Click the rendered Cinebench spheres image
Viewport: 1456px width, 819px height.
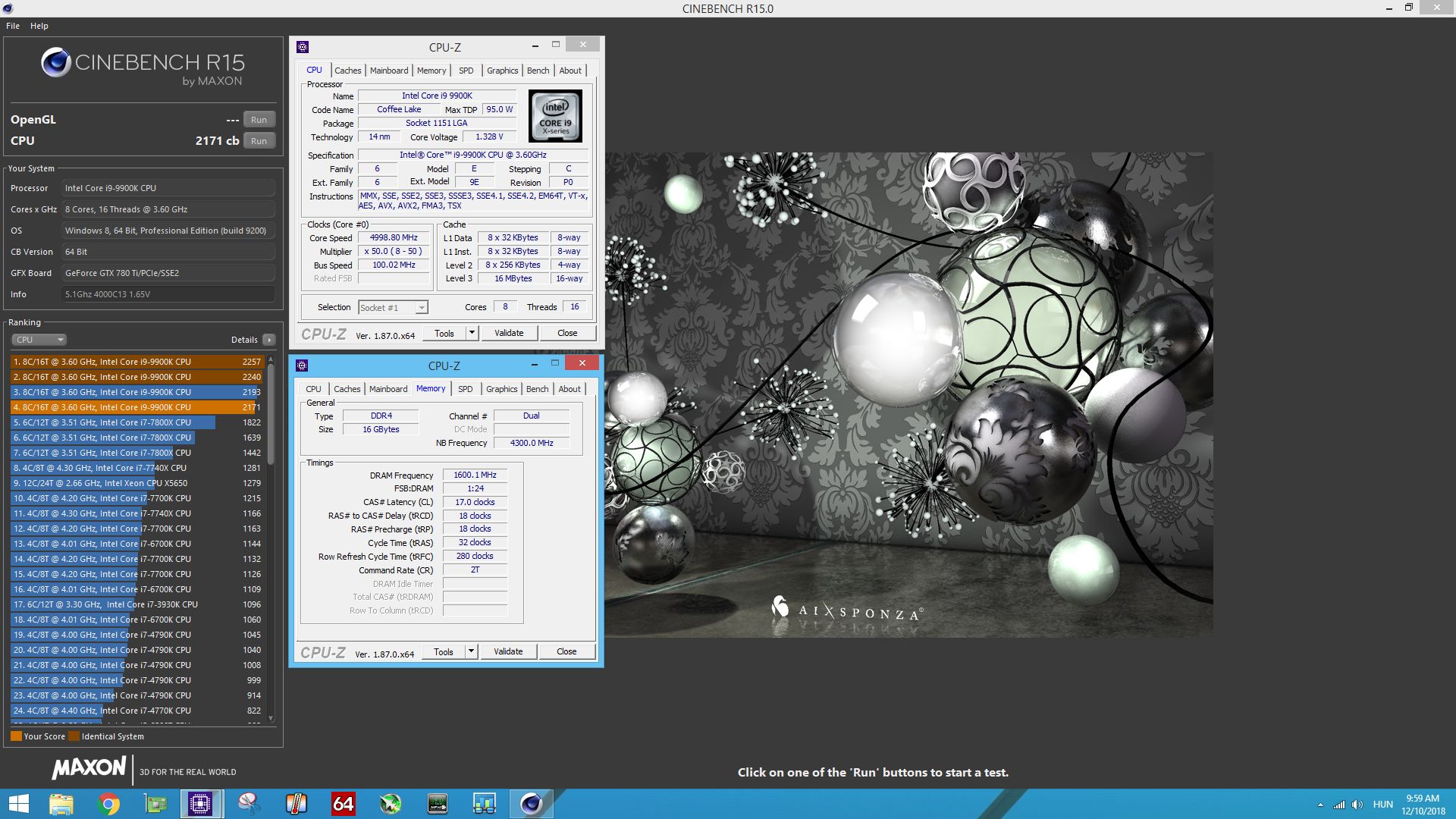(908, 394)
